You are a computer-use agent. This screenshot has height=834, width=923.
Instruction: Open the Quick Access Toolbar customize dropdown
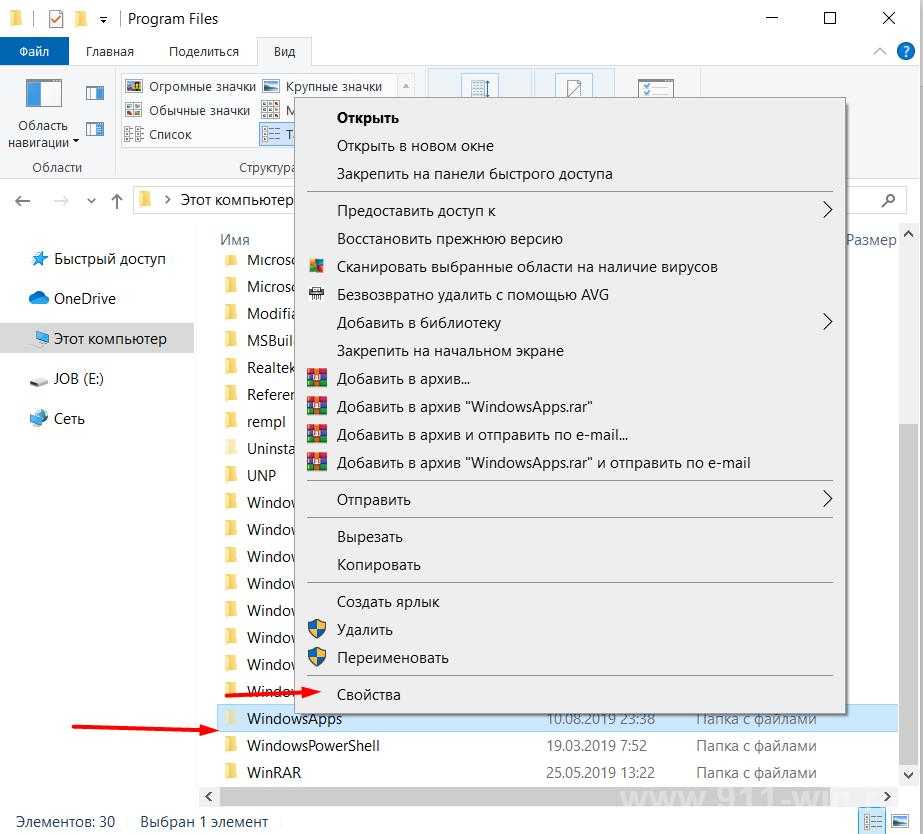pos(104,19)
